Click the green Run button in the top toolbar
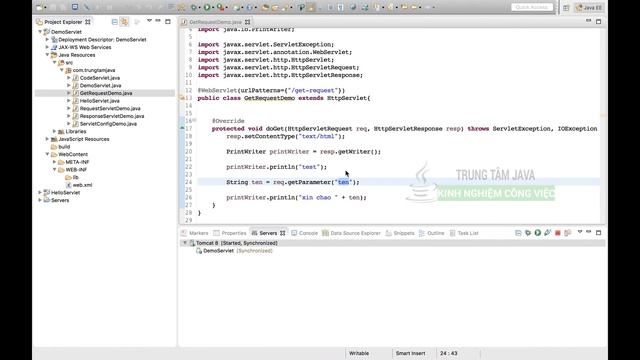 click(x=207, y=7)
